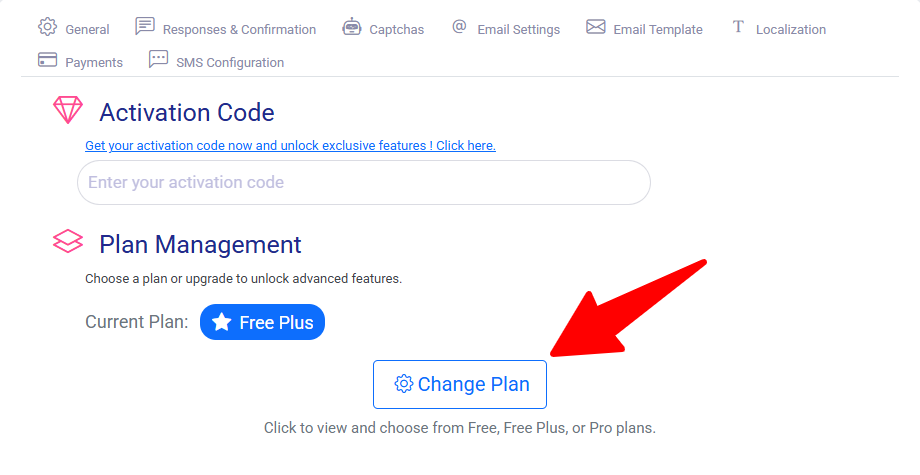Open the General settings tab
Screen dimensions: 920x475
tap(87, 30)
